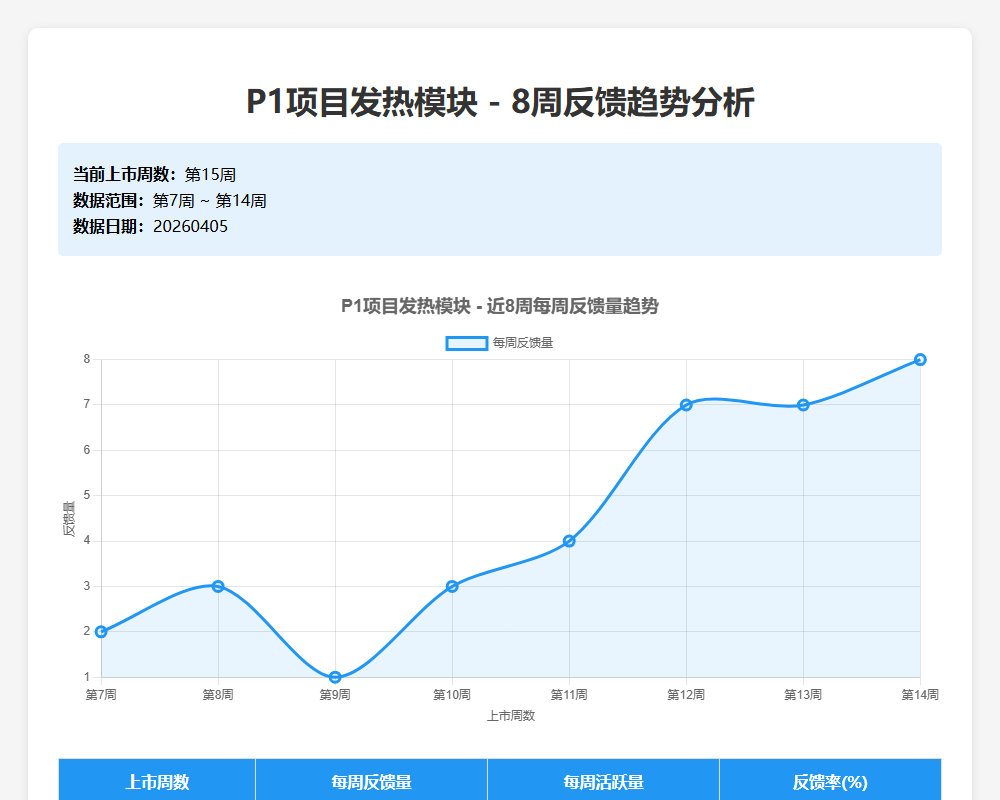
Task: Click the x-axis title 上市周数 below chart
Action: click(x=511, y=716)
